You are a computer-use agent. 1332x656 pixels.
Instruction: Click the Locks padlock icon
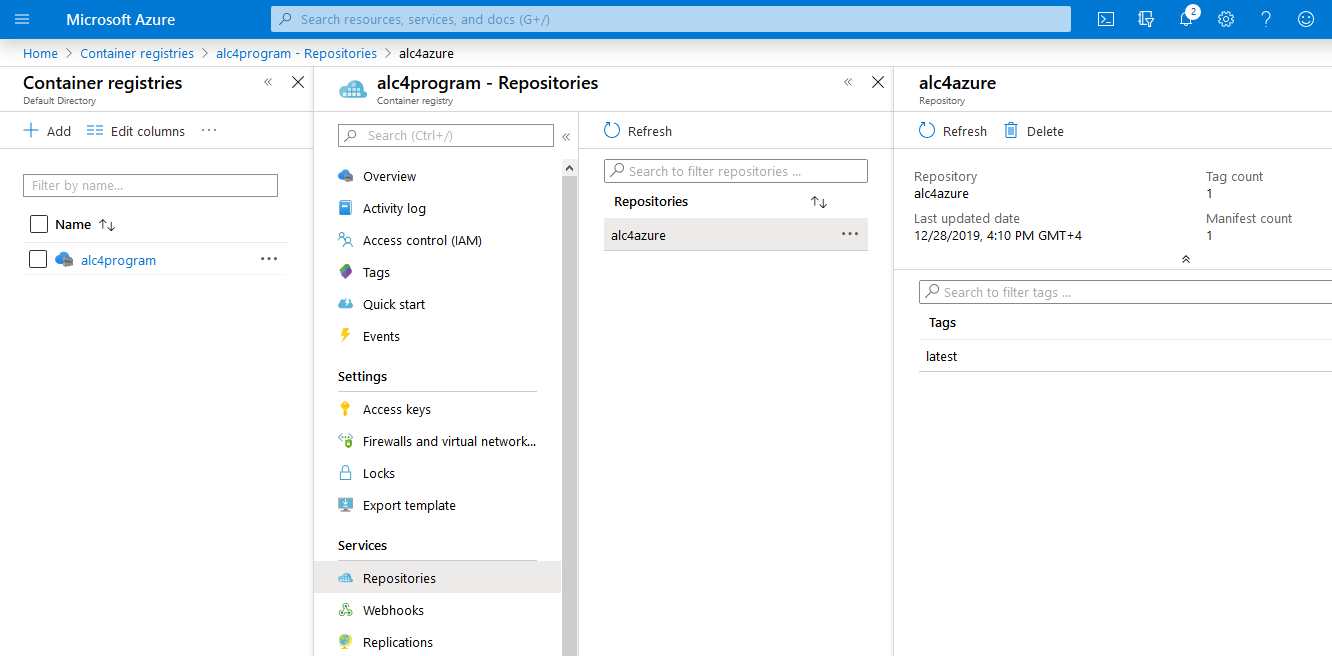(x=346, y=473)
